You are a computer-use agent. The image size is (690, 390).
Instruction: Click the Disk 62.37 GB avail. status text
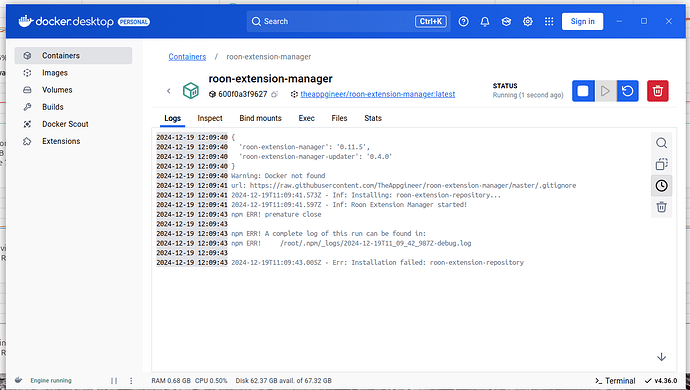pos(283,381)
